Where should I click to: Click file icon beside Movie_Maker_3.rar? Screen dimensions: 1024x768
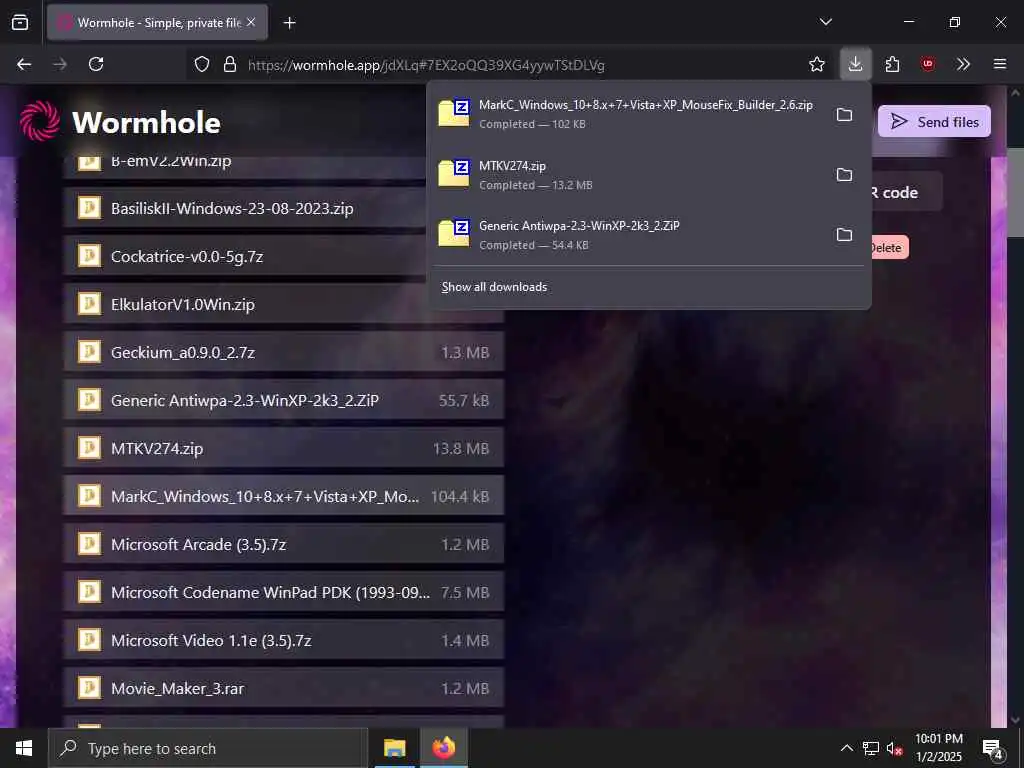point(89,688)
